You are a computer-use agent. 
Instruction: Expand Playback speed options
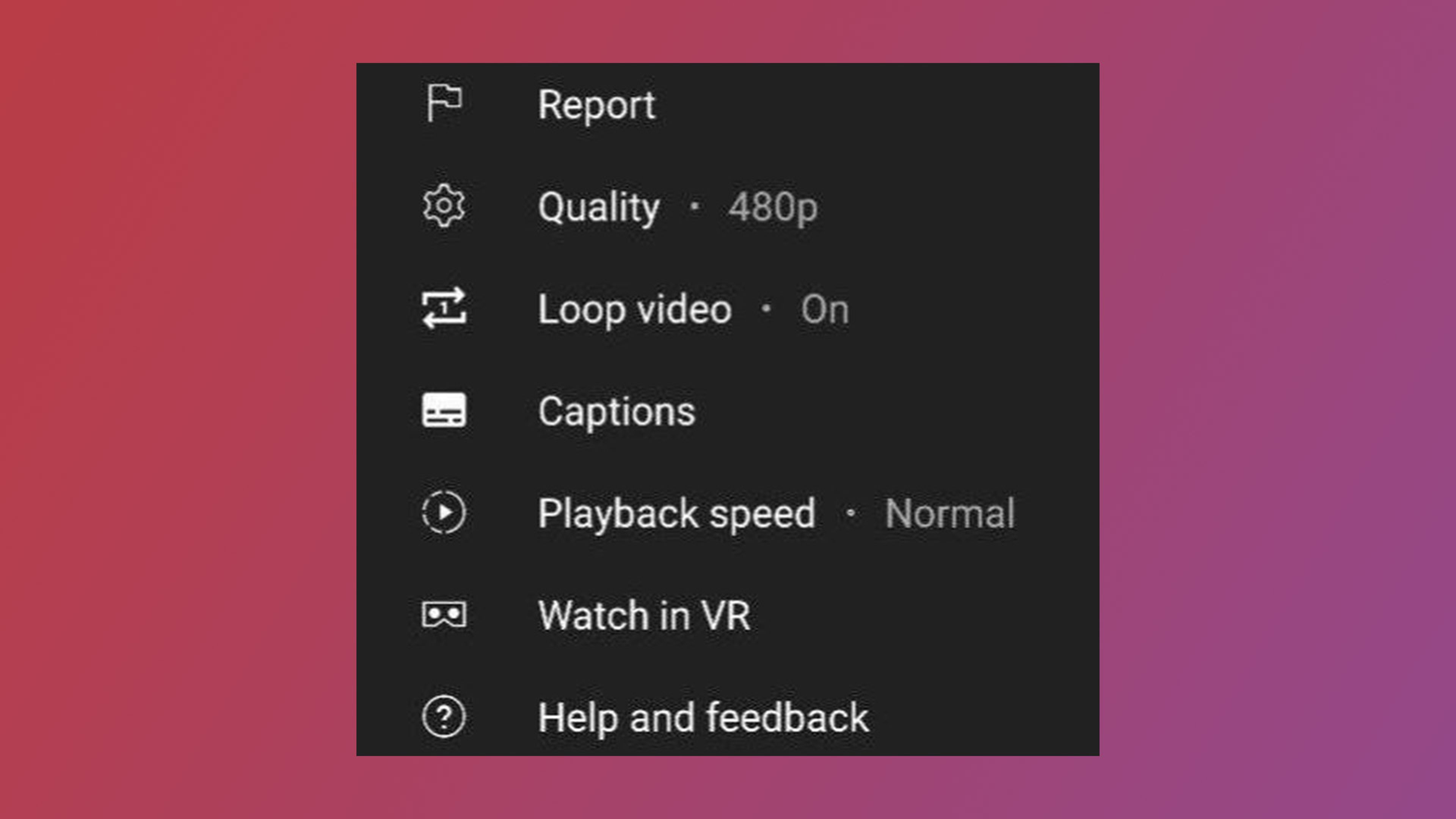click(x=728, y=513)
